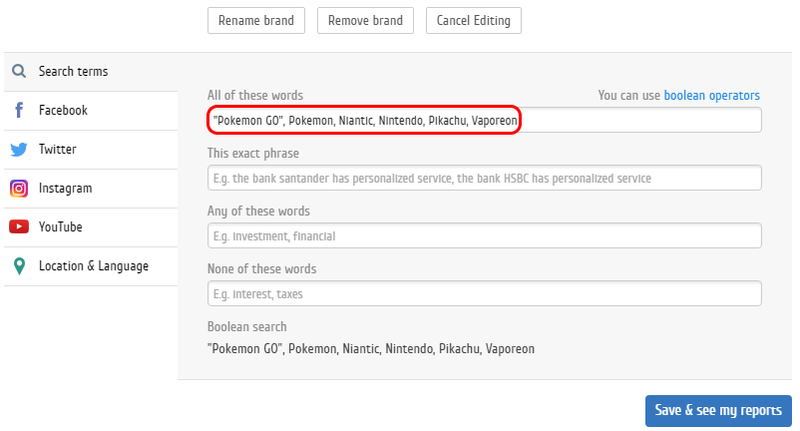Focus the All of these words field
800x431 pixels.
pyautogui.click(x=640, y=120)
